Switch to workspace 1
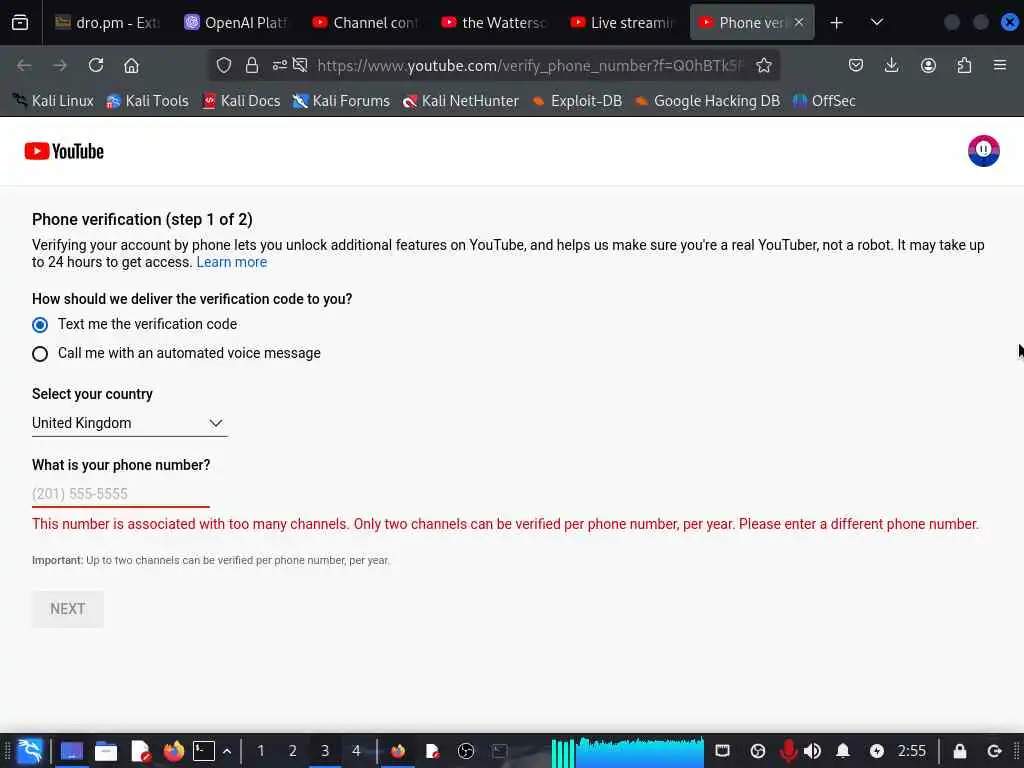Screen dimensions: 1024x768 [x=261, y=751]
